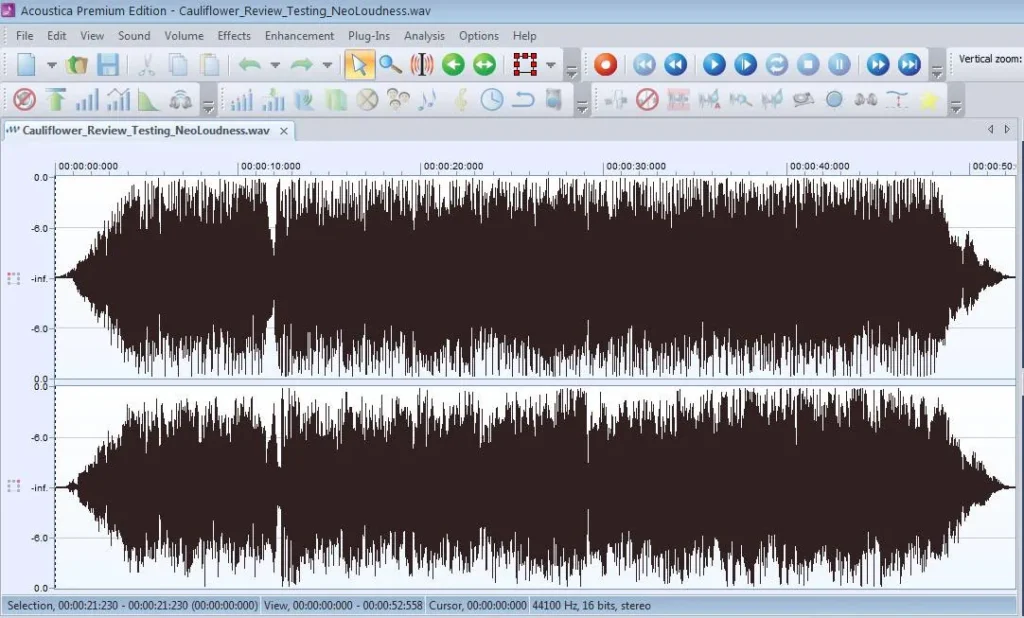Open the File menu

click(24, 36)
